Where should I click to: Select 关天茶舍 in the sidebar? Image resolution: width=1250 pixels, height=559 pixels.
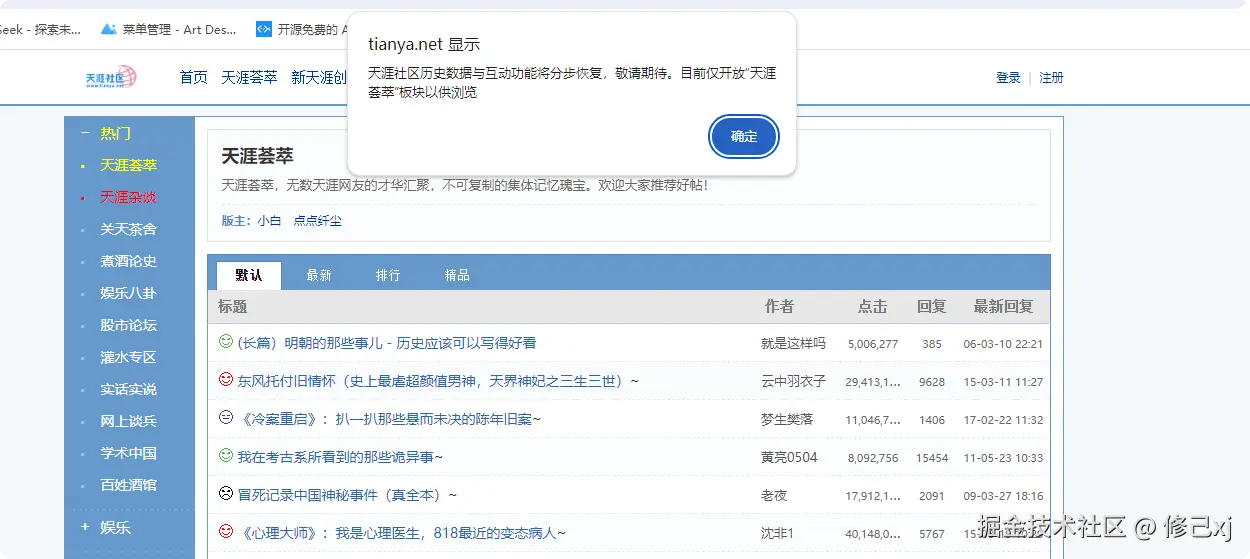tap(128, 229)
